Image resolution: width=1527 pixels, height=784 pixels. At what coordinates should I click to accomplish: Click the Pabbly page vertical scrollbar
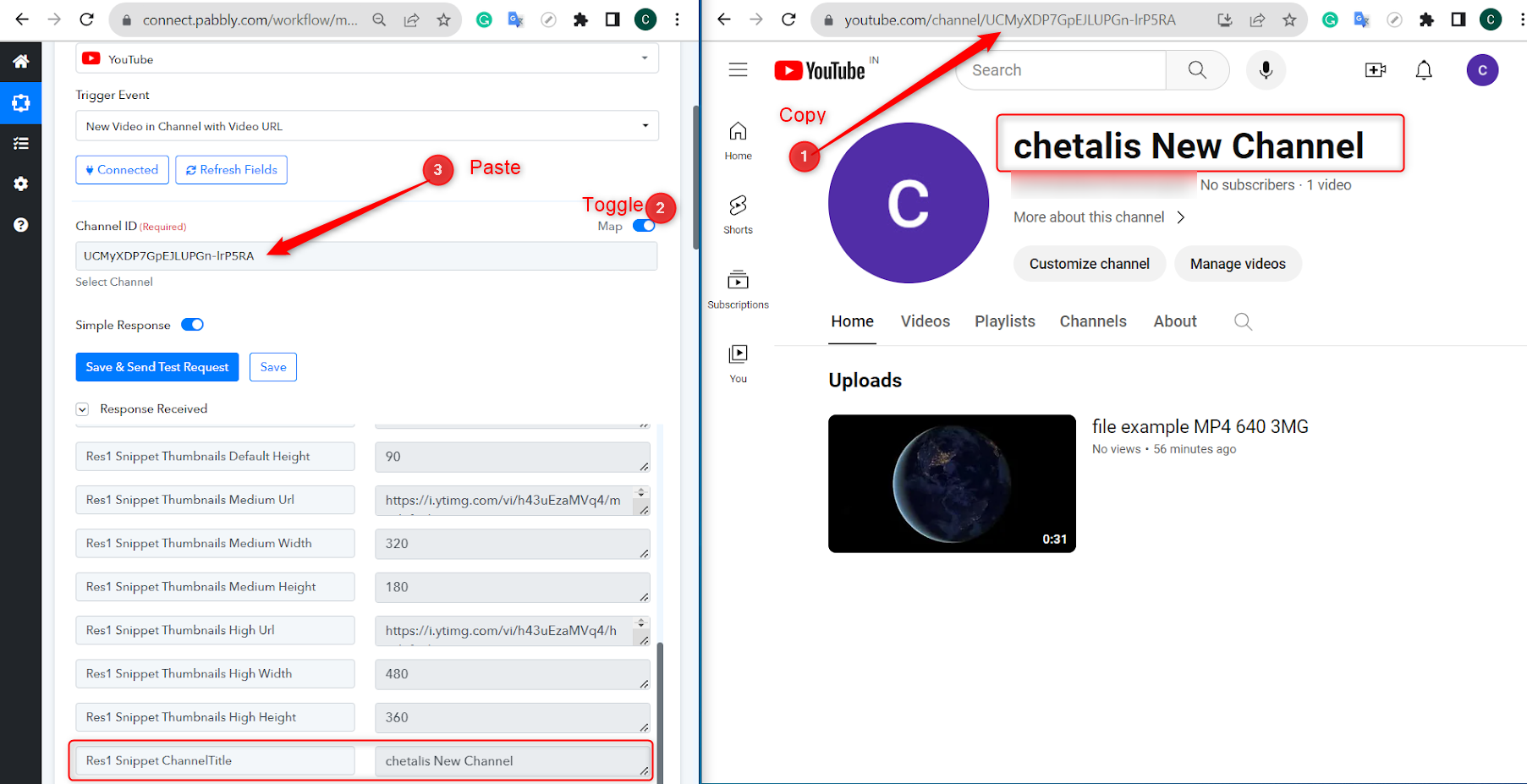point(695,178)
